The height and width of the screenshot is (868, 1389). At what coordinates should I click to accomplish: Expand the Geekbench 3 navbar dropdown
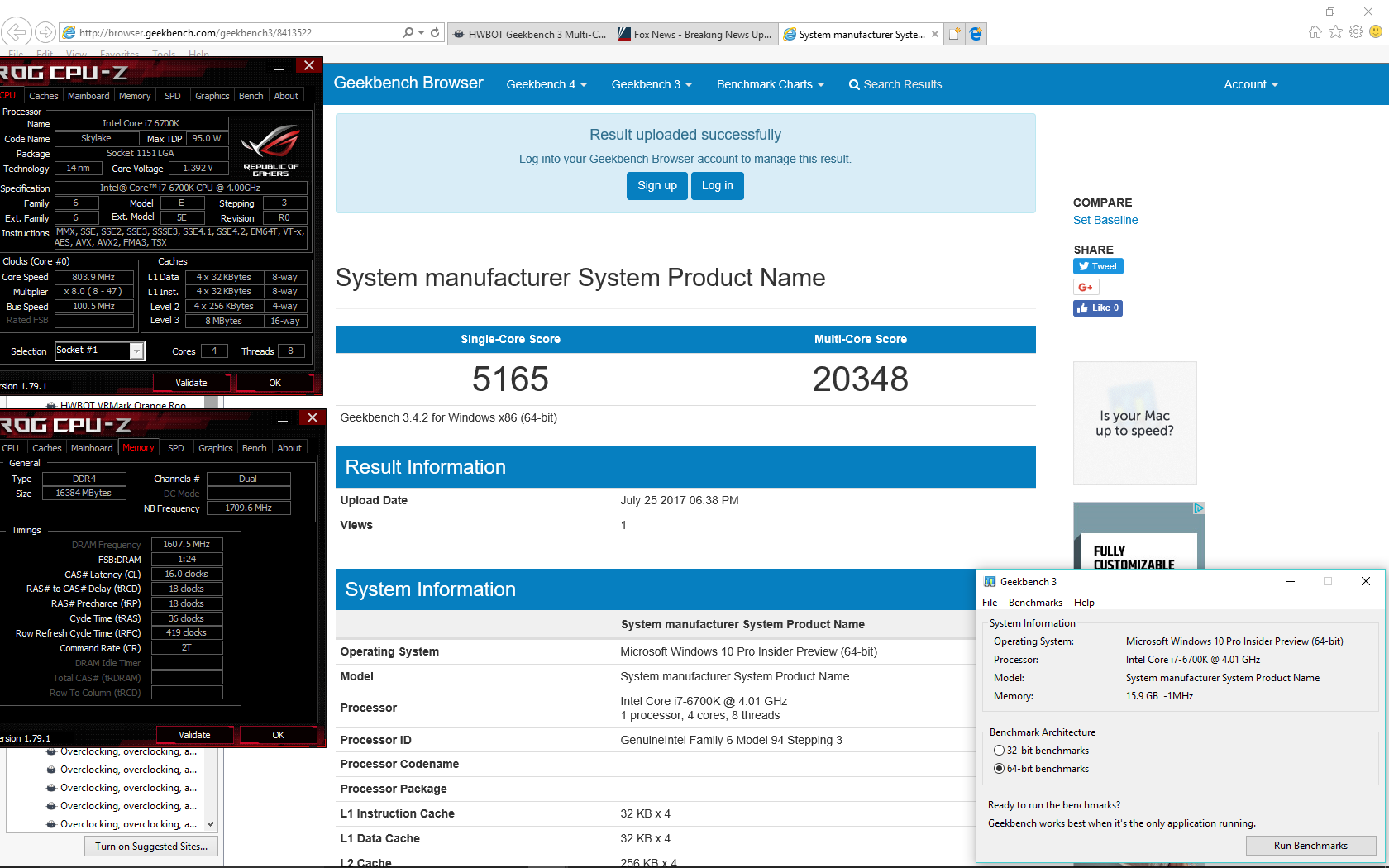point(652,84)
